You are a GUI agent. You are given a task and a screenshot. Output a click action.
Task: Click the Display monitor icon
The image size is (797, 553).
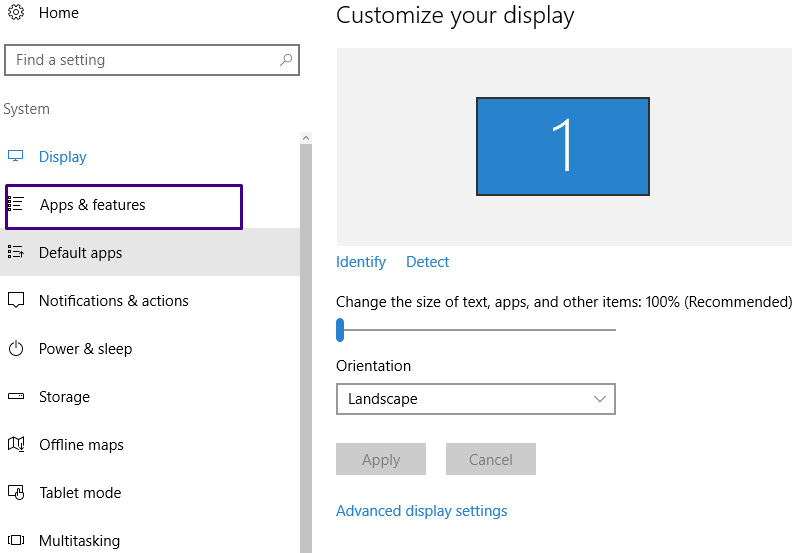pos(16,157)
